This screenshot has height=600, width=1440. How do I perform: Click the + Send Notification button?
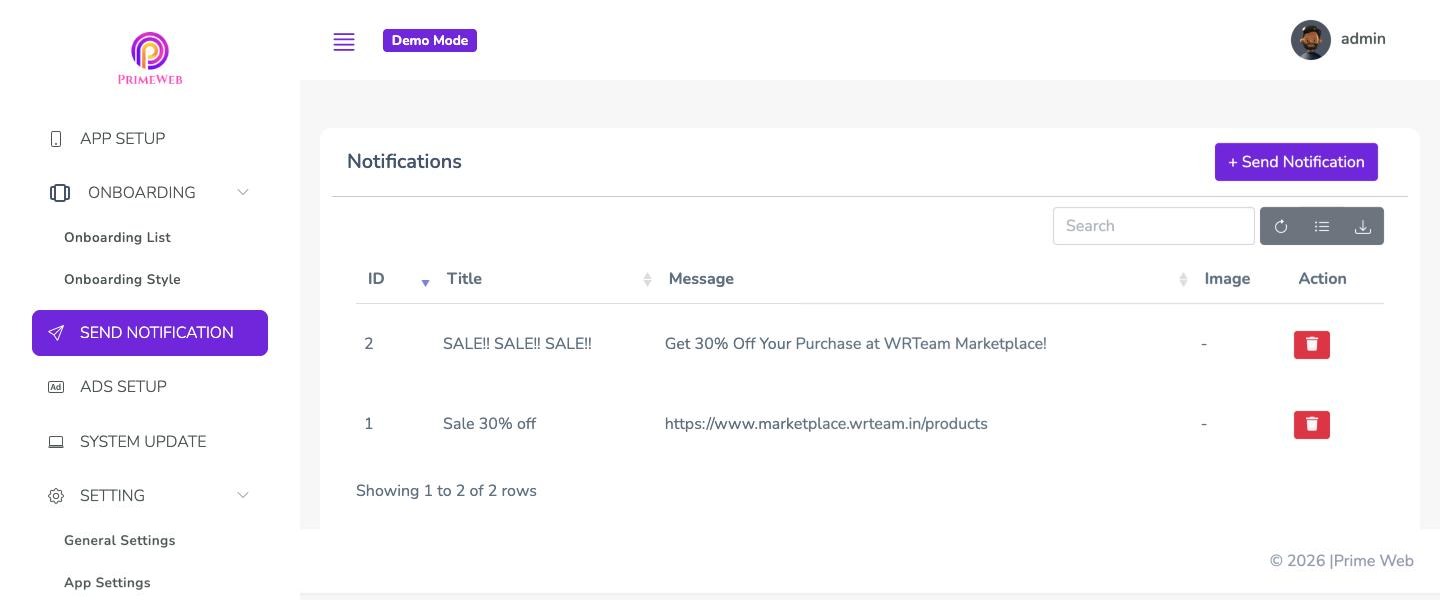click(1296, 162)
